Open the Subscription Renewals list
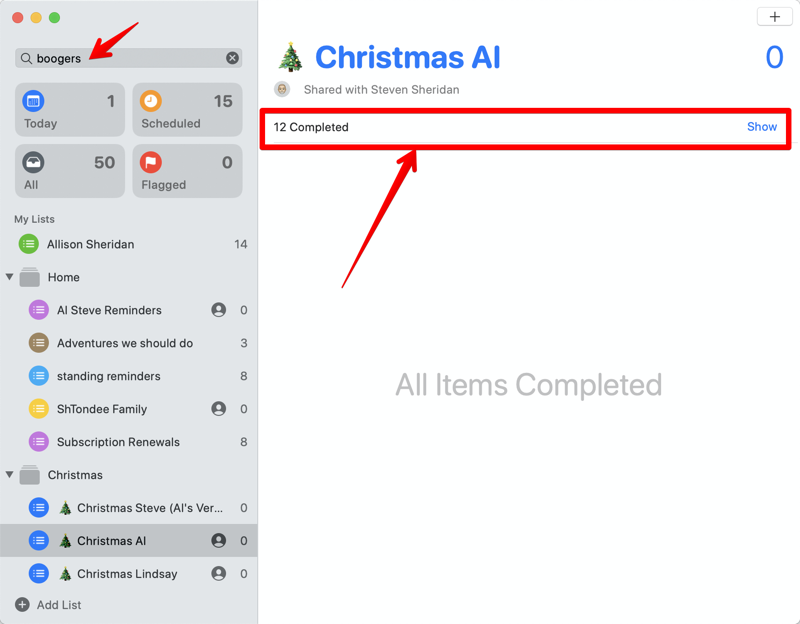800x624 pixels. click(118, 442)
